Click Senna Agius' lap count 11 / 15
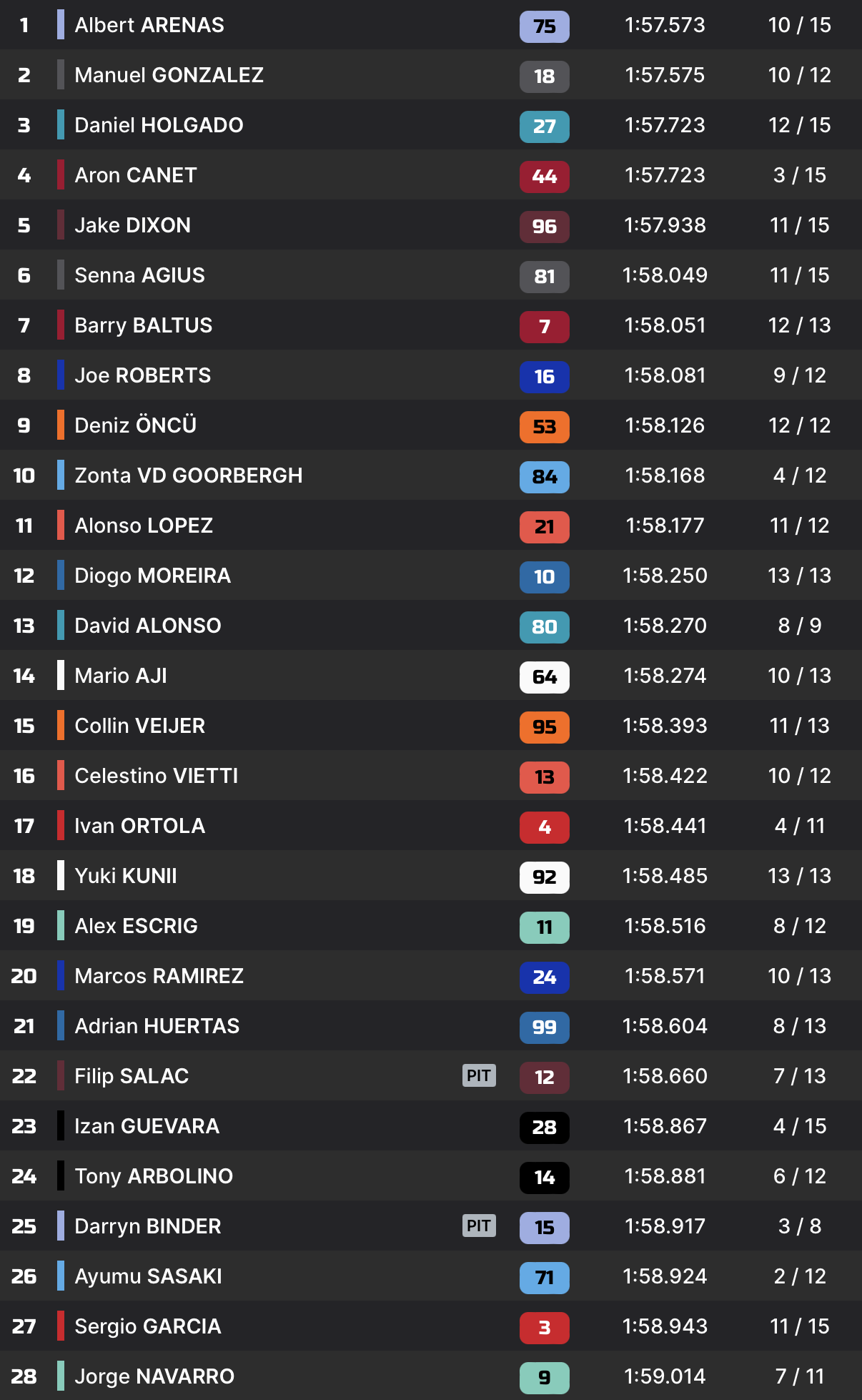 (x=799, y=275)
